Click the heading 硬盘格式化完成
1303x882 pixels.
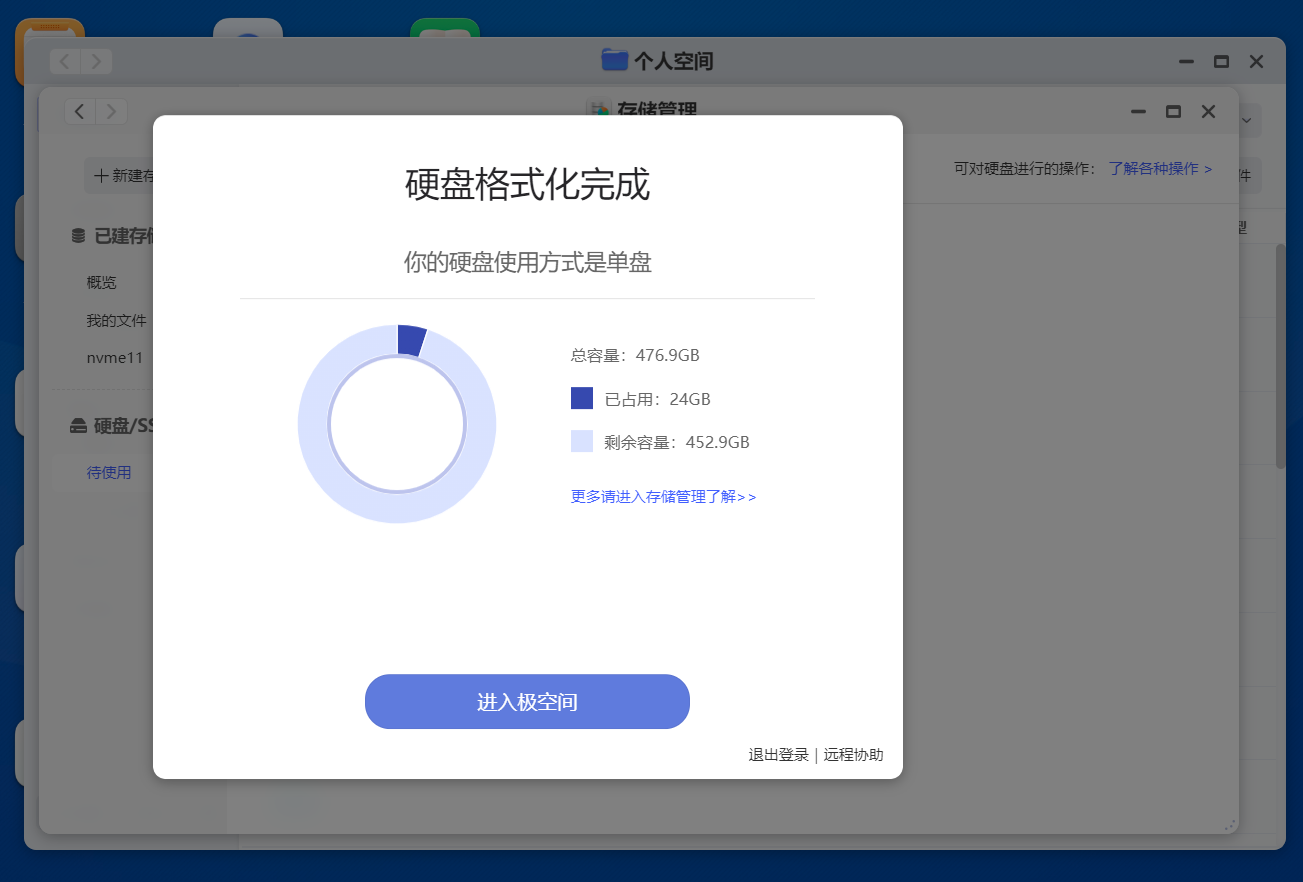[527, 185]
